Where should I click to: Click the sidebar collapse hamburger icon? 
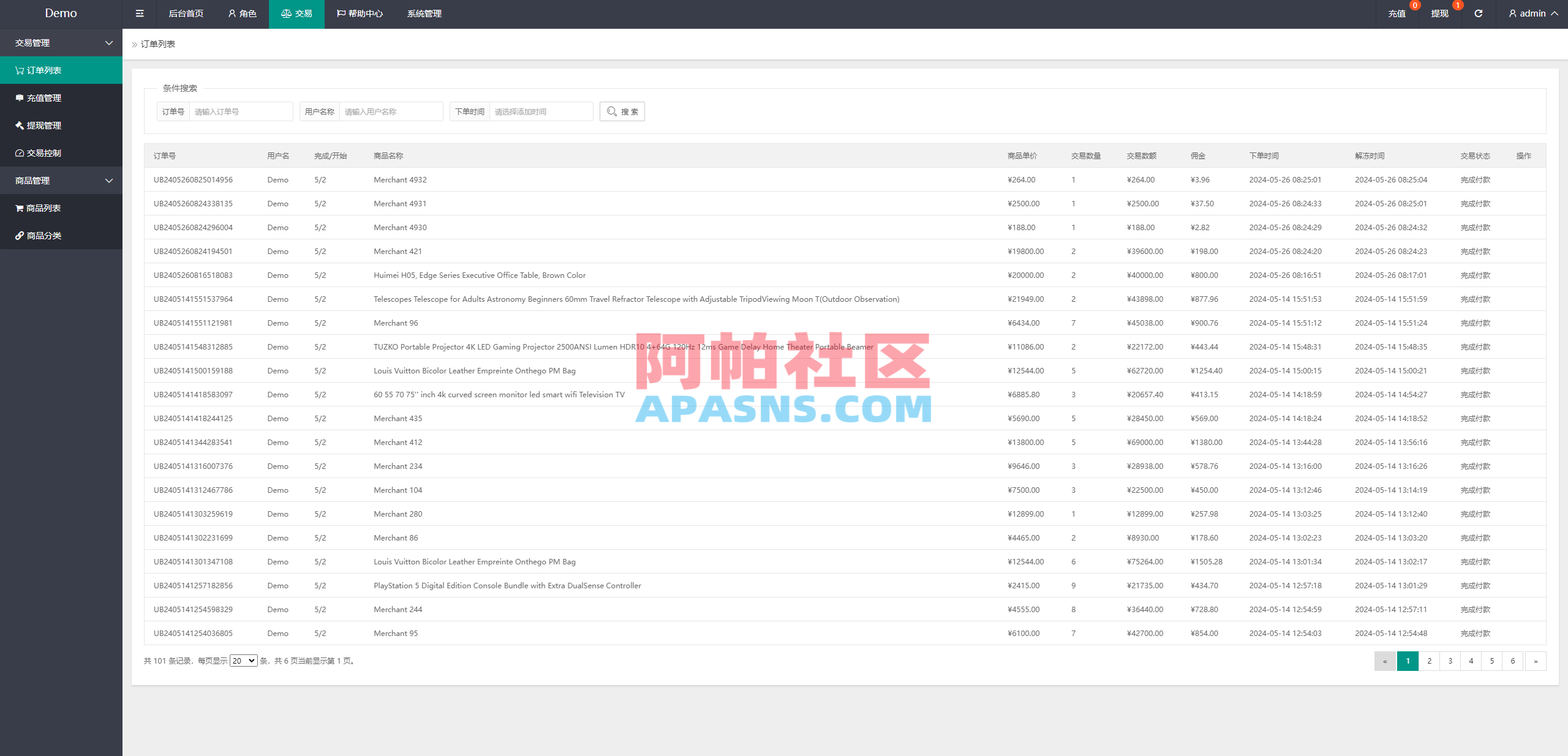[139, 13]
